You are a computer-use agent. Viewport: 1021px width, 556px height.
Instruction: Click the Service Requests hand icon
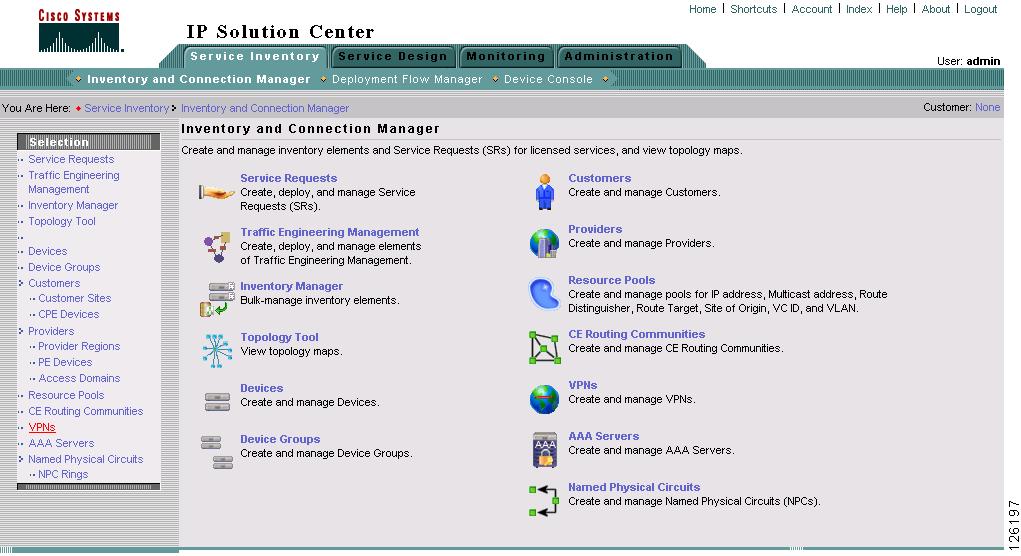coord(217,192)
